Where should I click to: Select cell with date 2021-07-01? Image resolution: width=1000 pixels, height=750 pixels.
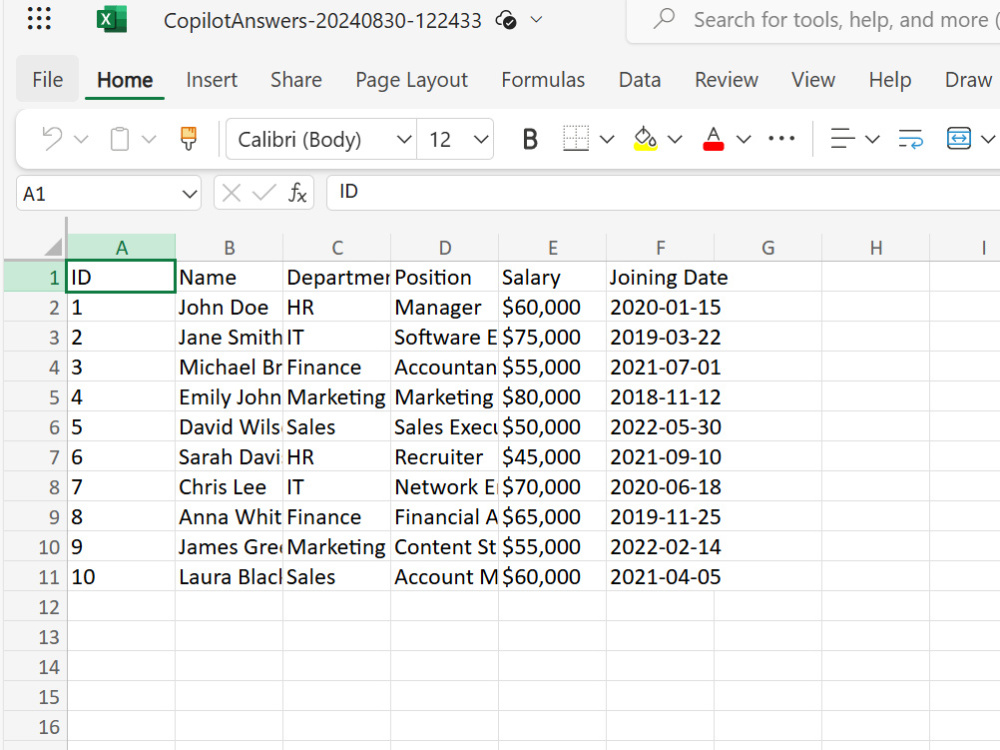[x=660, y=367]
